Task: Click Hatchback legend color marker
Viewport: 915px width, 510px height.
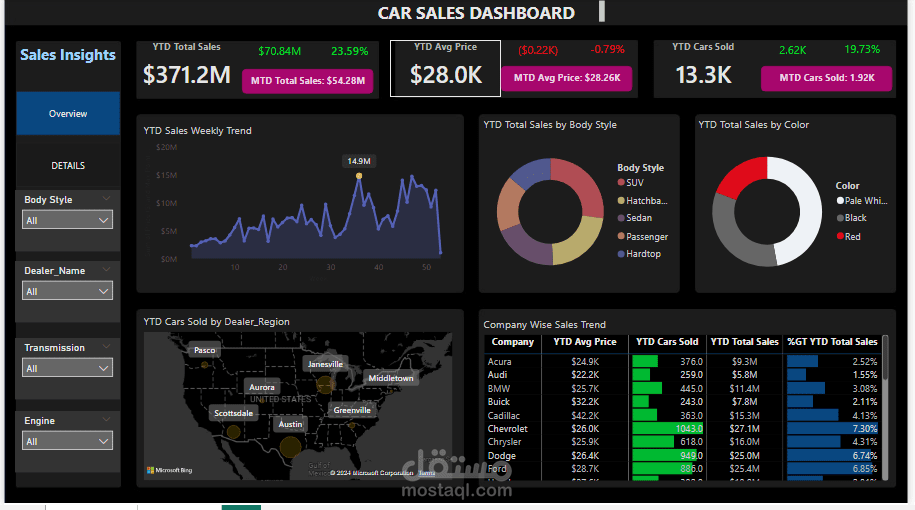Action: pos(621,201)
